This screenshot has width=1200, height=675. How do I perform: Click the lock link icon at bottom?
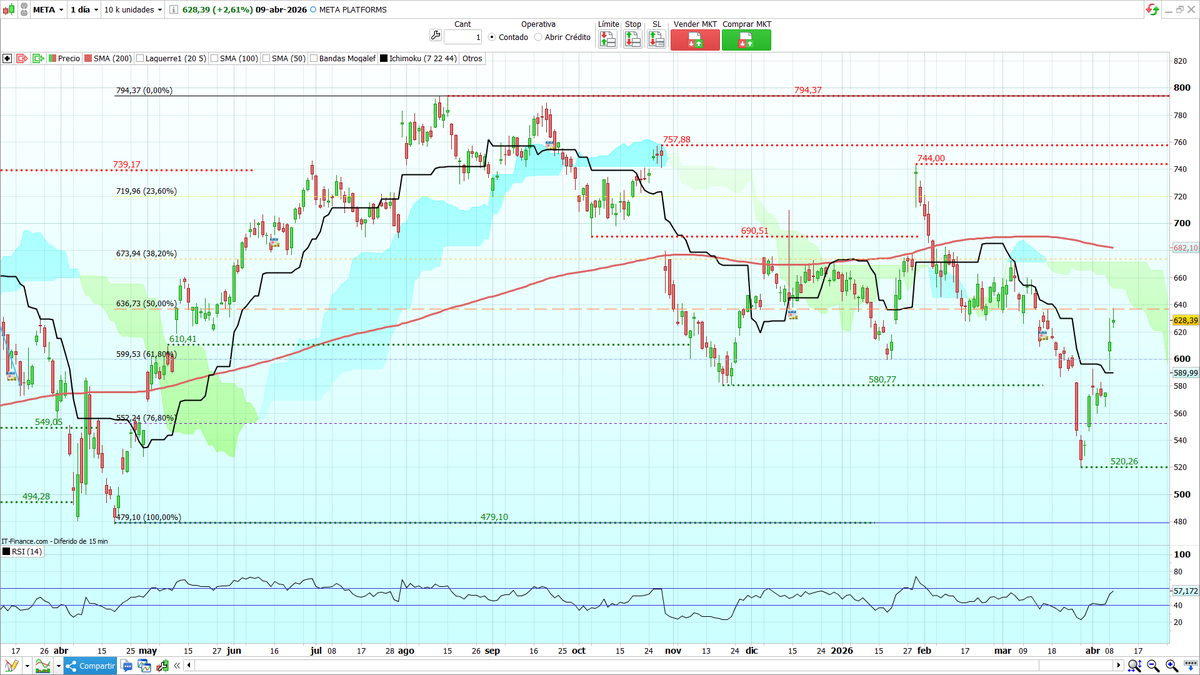point(162,665)
